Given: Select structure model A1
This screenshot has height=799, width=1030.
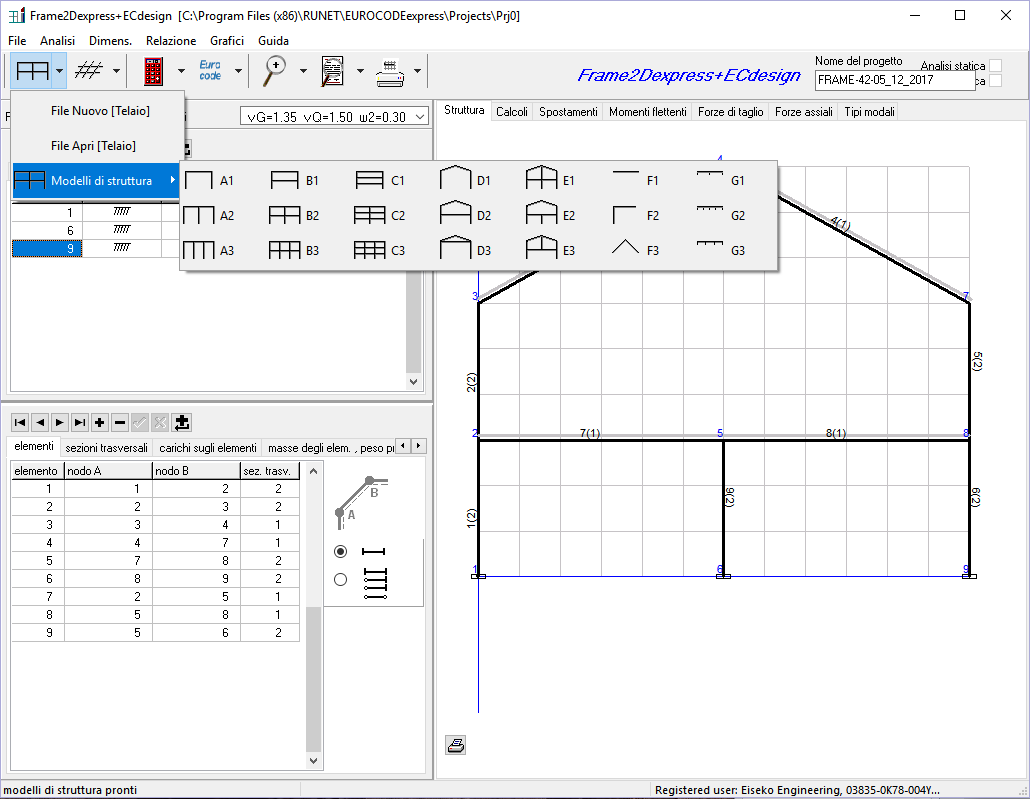Looking at the screenshot, I should [209, 181].
